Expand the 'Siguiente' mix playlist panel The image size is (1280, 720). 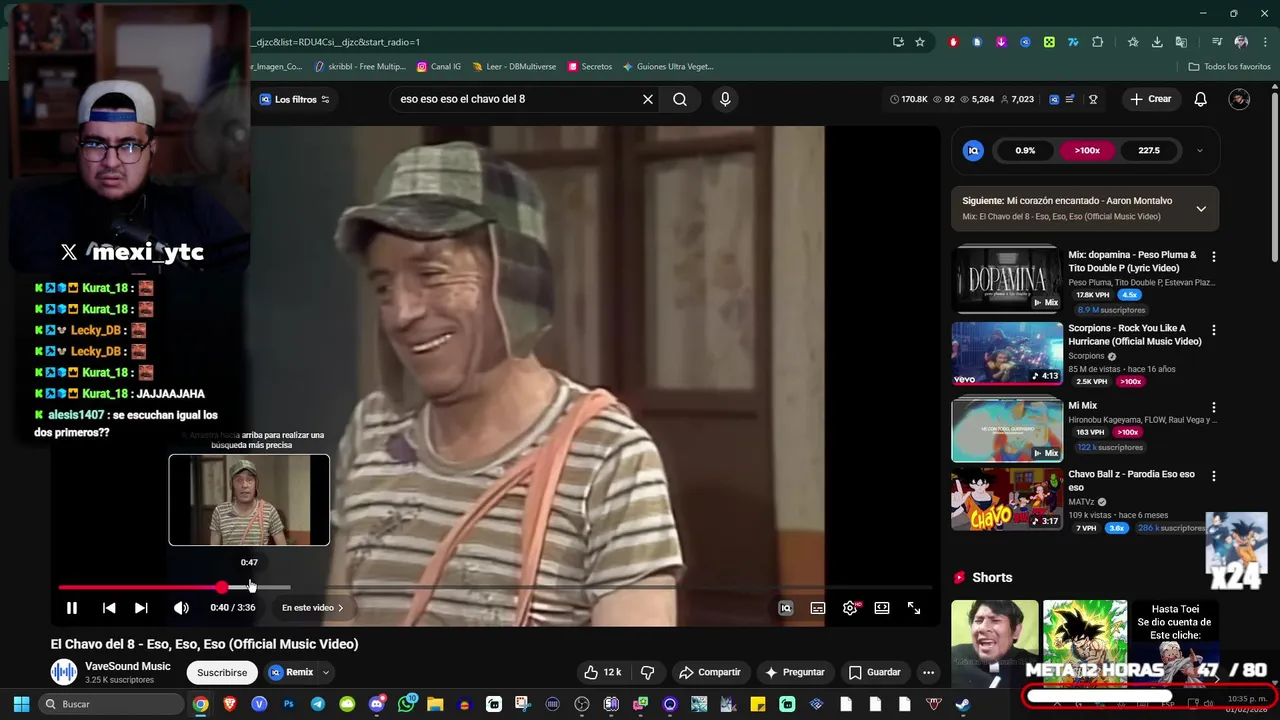[1201, 209]
